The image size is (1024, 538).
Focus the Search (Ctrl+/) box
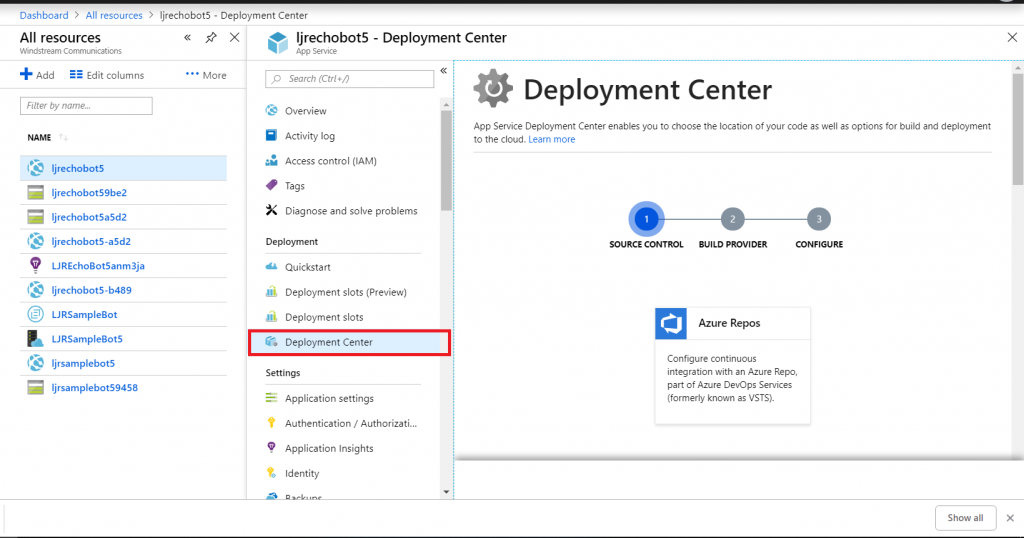pyautogui.click(x=349, y=79)
